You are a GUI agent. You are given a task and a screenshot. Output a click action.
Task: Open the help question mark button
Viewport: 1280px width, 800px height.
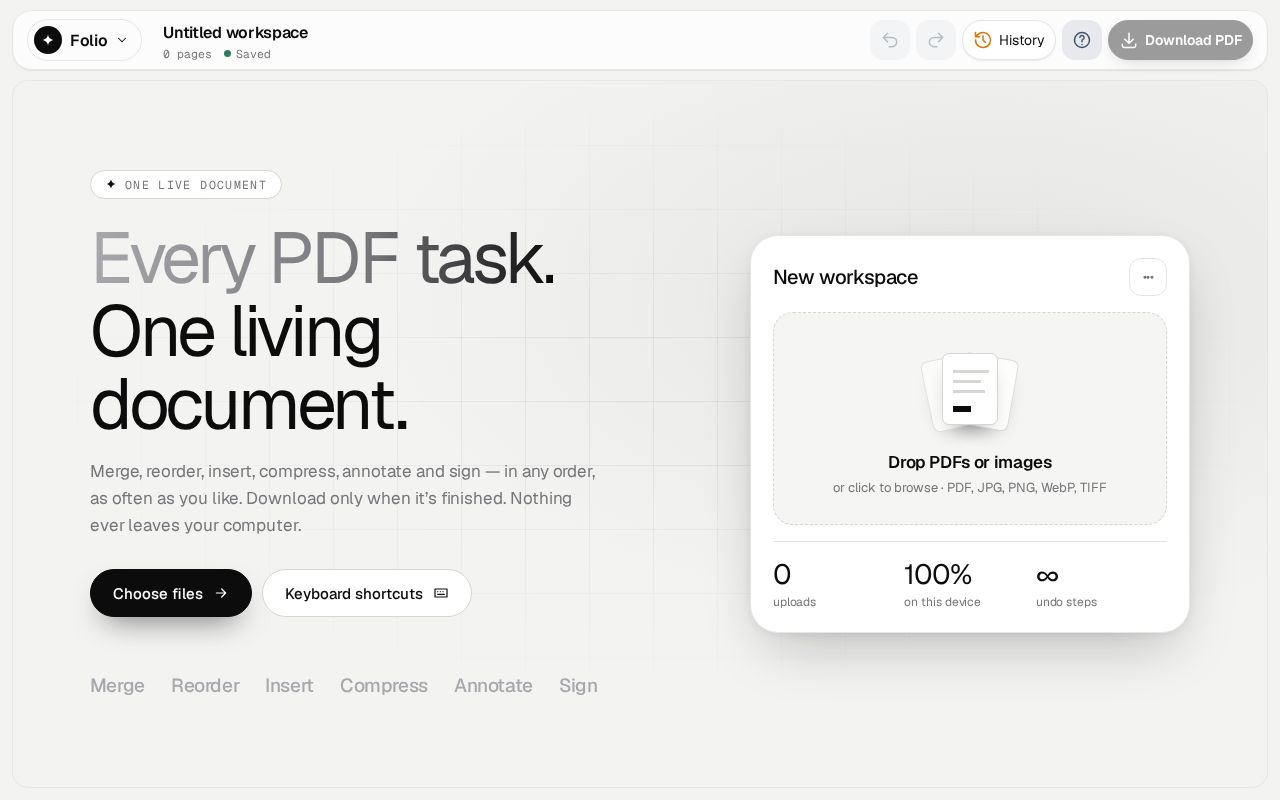[x=1082, y=40]
